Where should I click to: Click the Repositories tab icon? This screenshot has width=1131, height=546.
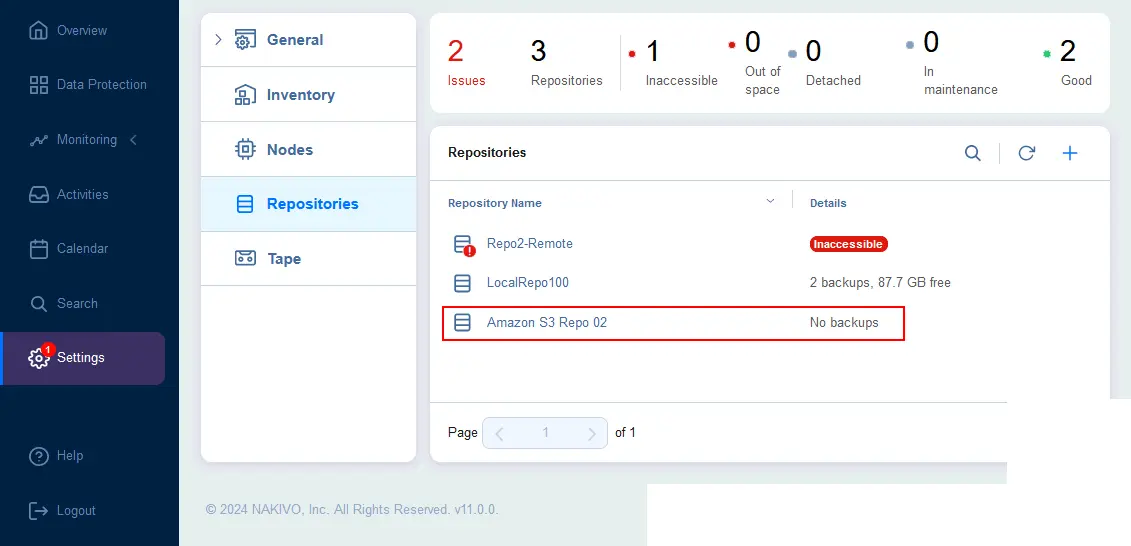[245, 204]
